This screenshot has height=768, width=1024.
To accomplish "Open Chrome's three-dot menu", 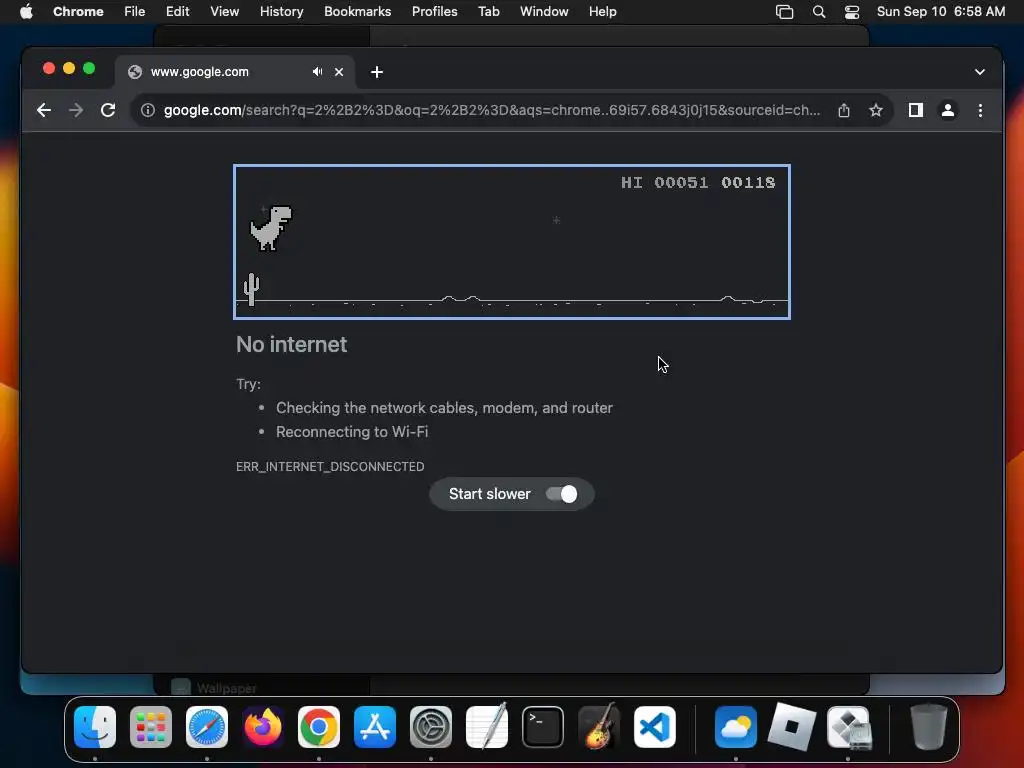I will (x=980, y=110).
